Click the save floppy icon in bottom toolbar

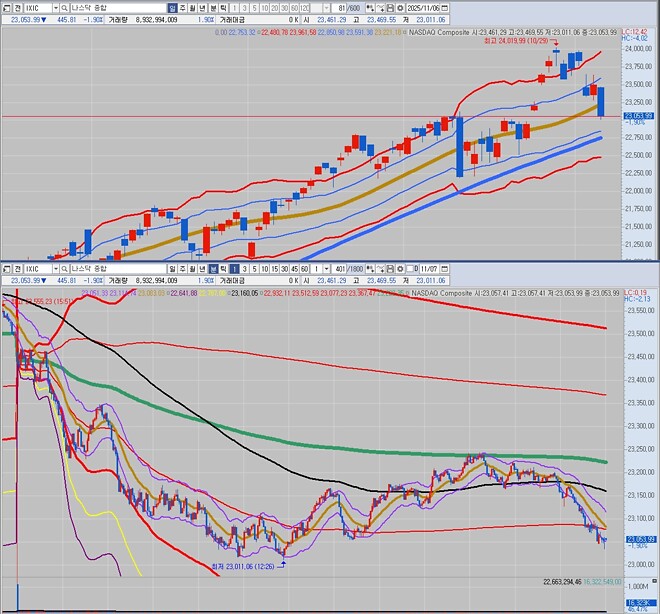coord(390,269)
